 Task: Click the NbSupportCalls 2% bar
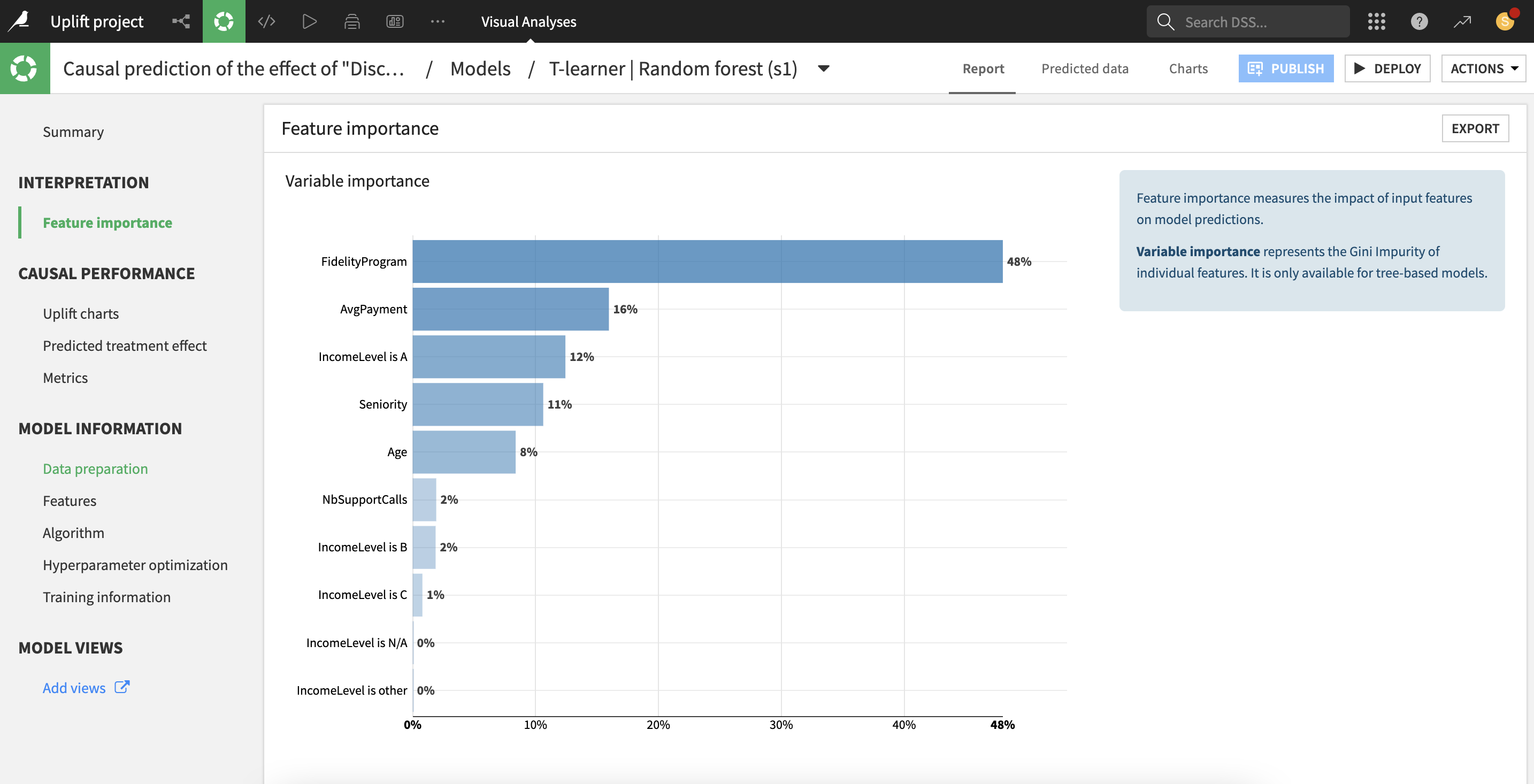424,499
